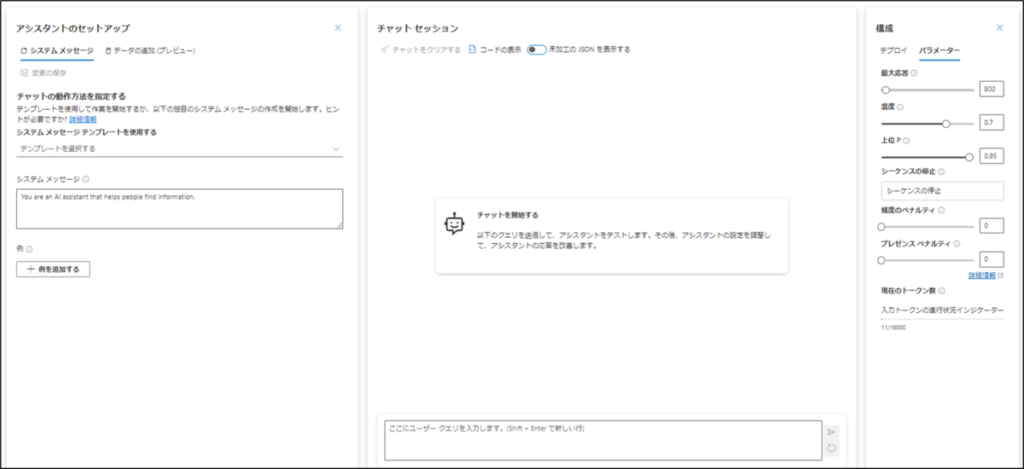Click inside the システム メッセージ text area
Screen dimensions: 1024x469
pos(180,209)
